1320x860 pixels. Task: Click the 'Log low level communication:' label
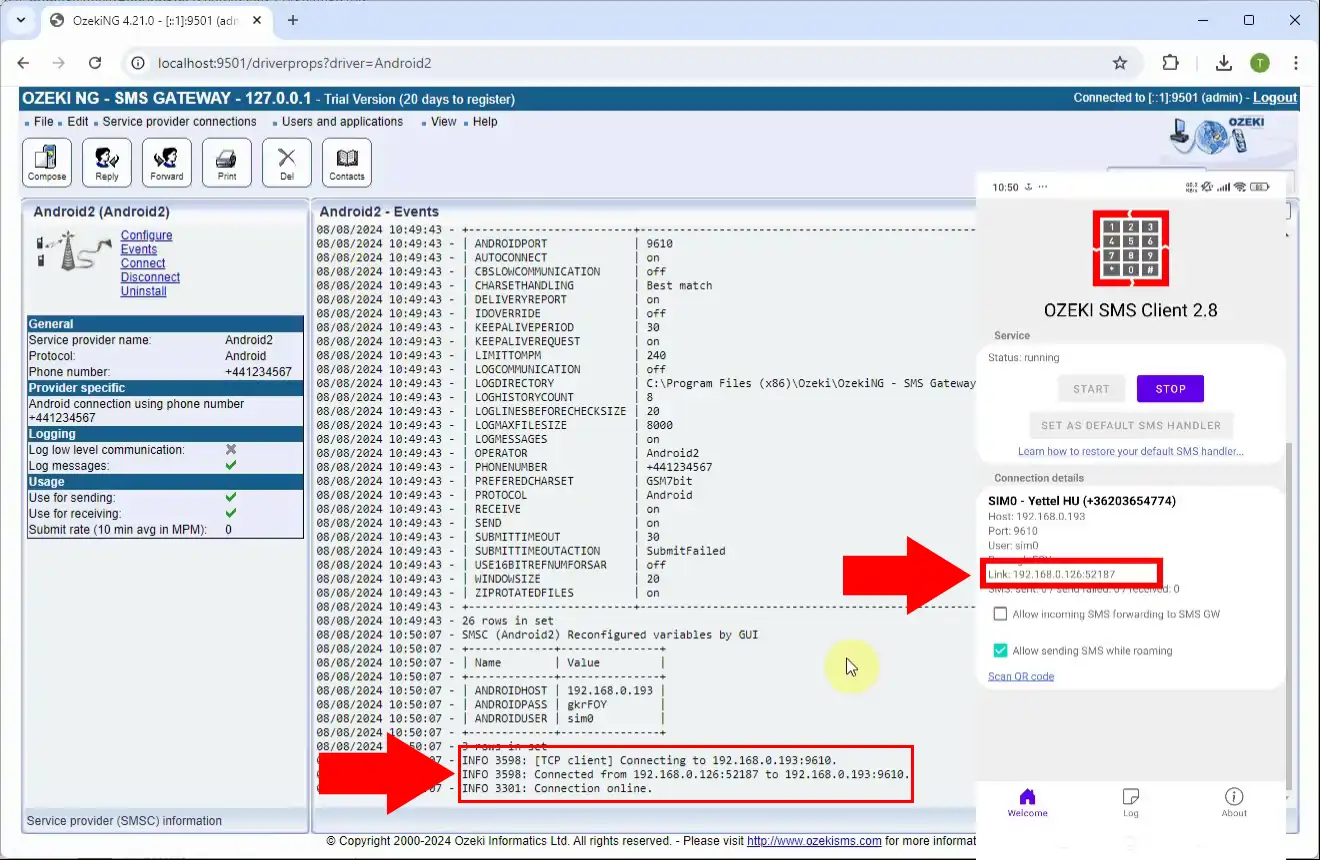pyautogui.click(x=107, y=450)
